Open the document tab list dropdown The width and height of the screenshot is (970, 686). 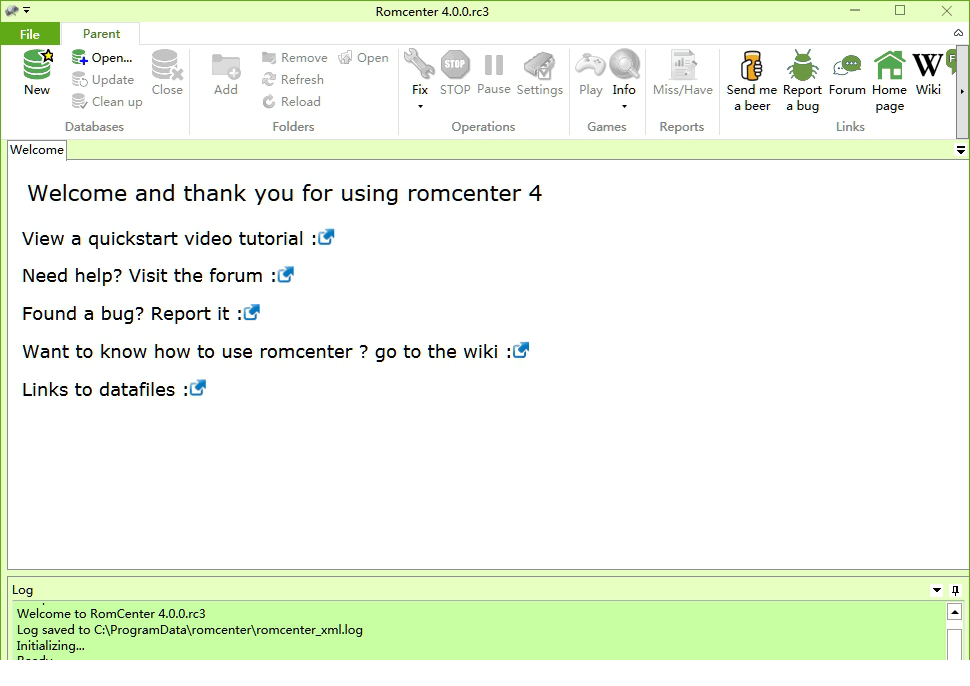tap(961, 150)
